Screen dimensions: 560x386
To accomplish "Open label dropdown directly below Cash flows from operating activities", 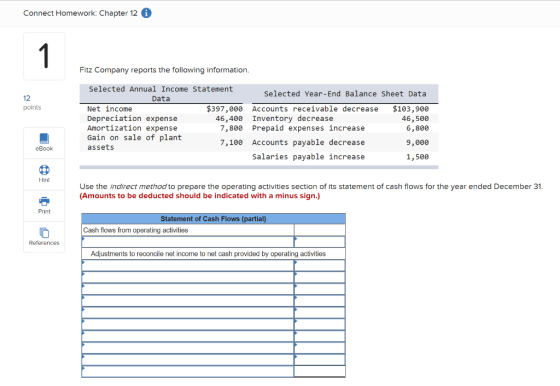I will point(188,242).
